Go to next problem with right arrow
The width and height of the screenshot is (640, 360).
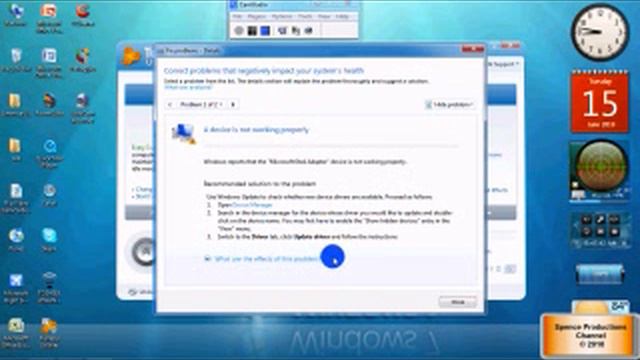(233, 104)
